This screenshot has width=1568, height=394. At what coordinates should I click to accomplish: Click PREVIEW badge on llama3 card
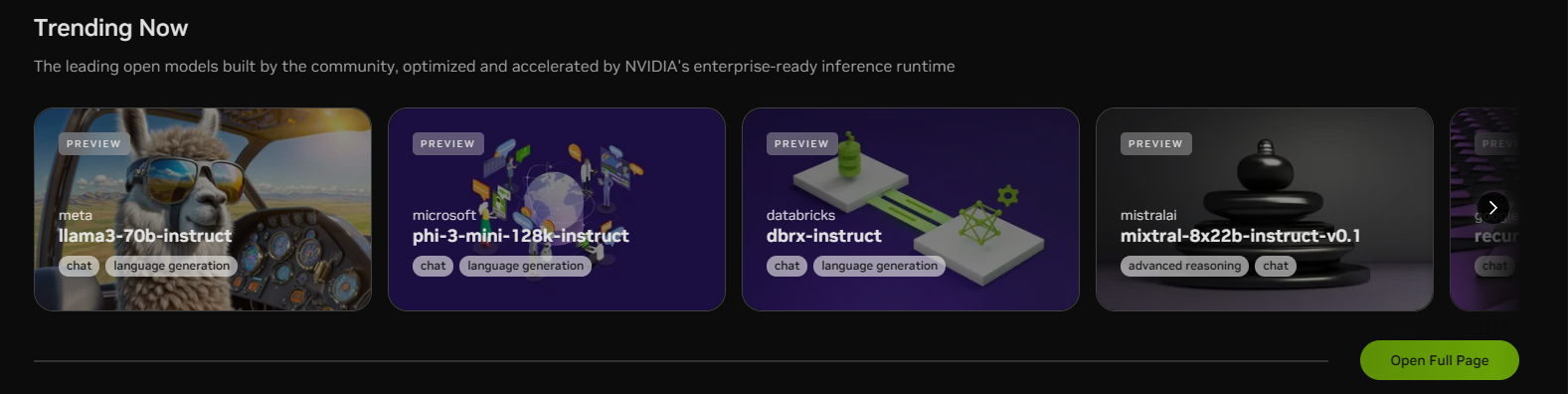click(93, 144)
